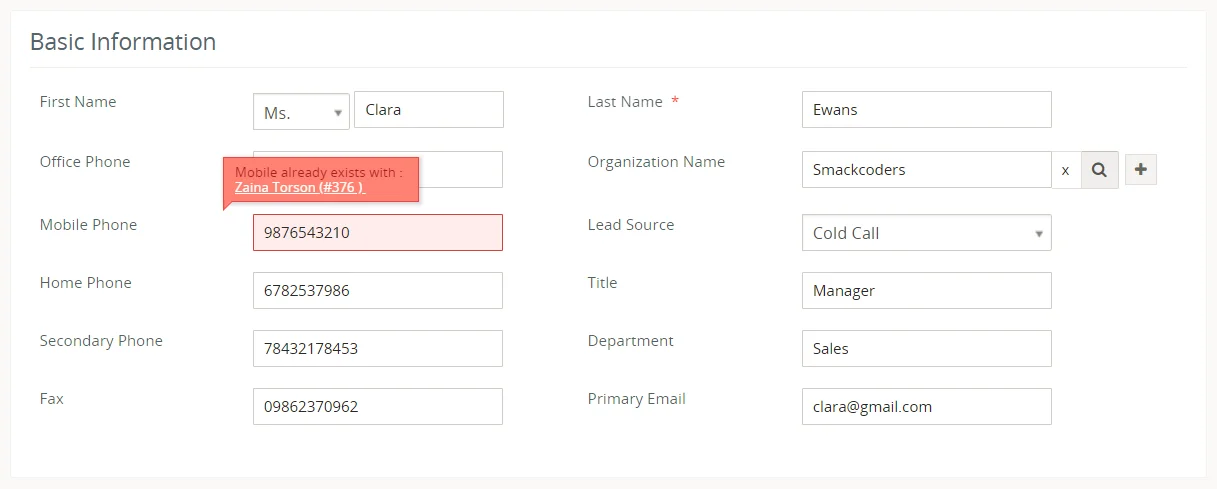
Task: Click into the Fax number field
Action: pyautogui.click(x=378, y=407)
